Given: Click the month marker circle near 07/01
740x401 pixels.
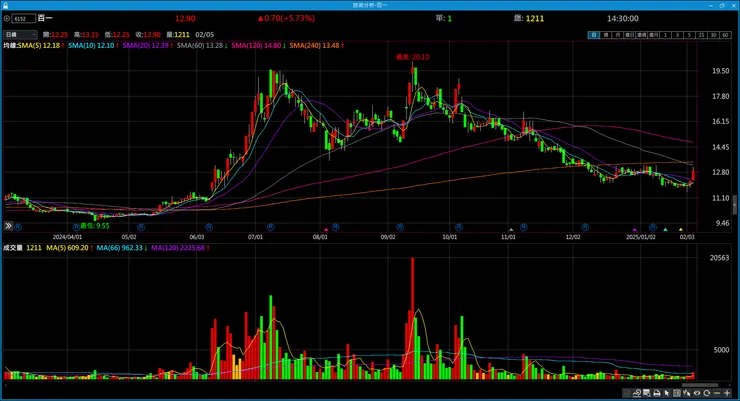Looking at the screenshot, I should (270, 227).
